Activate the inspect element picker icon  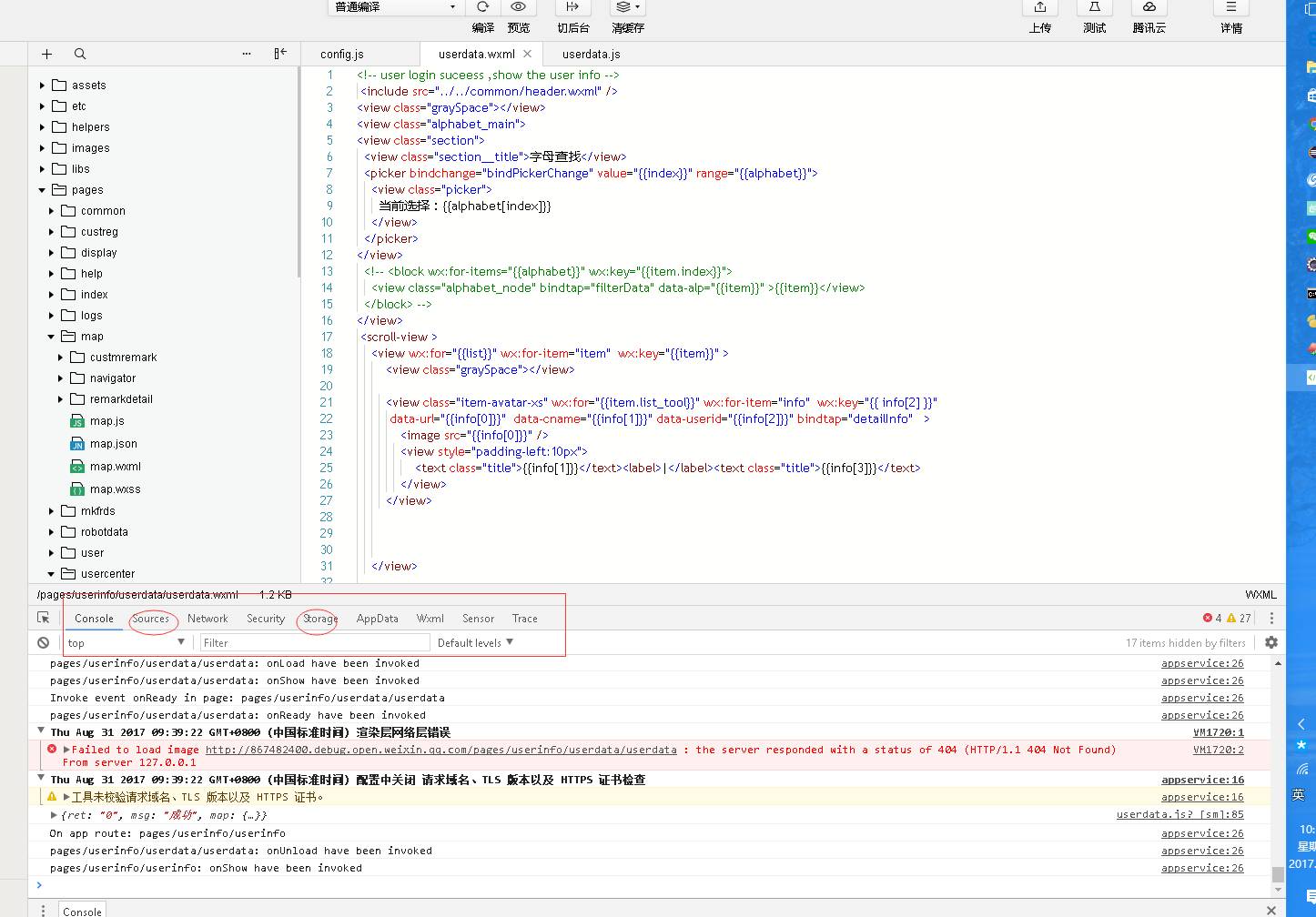43,618
